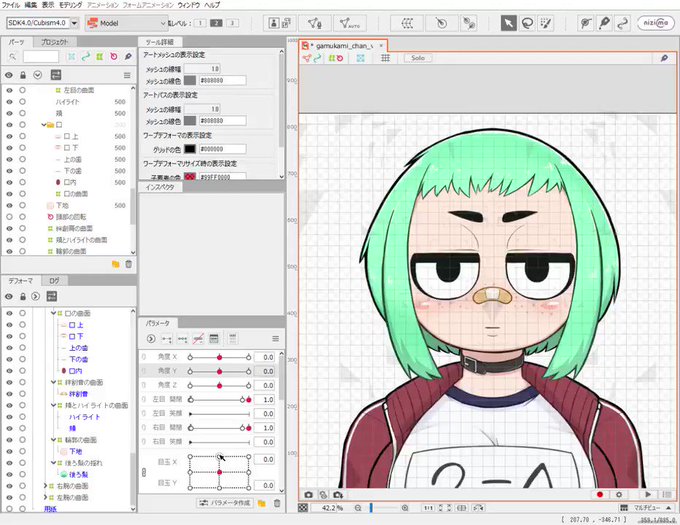Open the SDK4.0/Cubism4.0 target dropdown
This screenshot has width=680, height=525.
[x=75, y=23]
